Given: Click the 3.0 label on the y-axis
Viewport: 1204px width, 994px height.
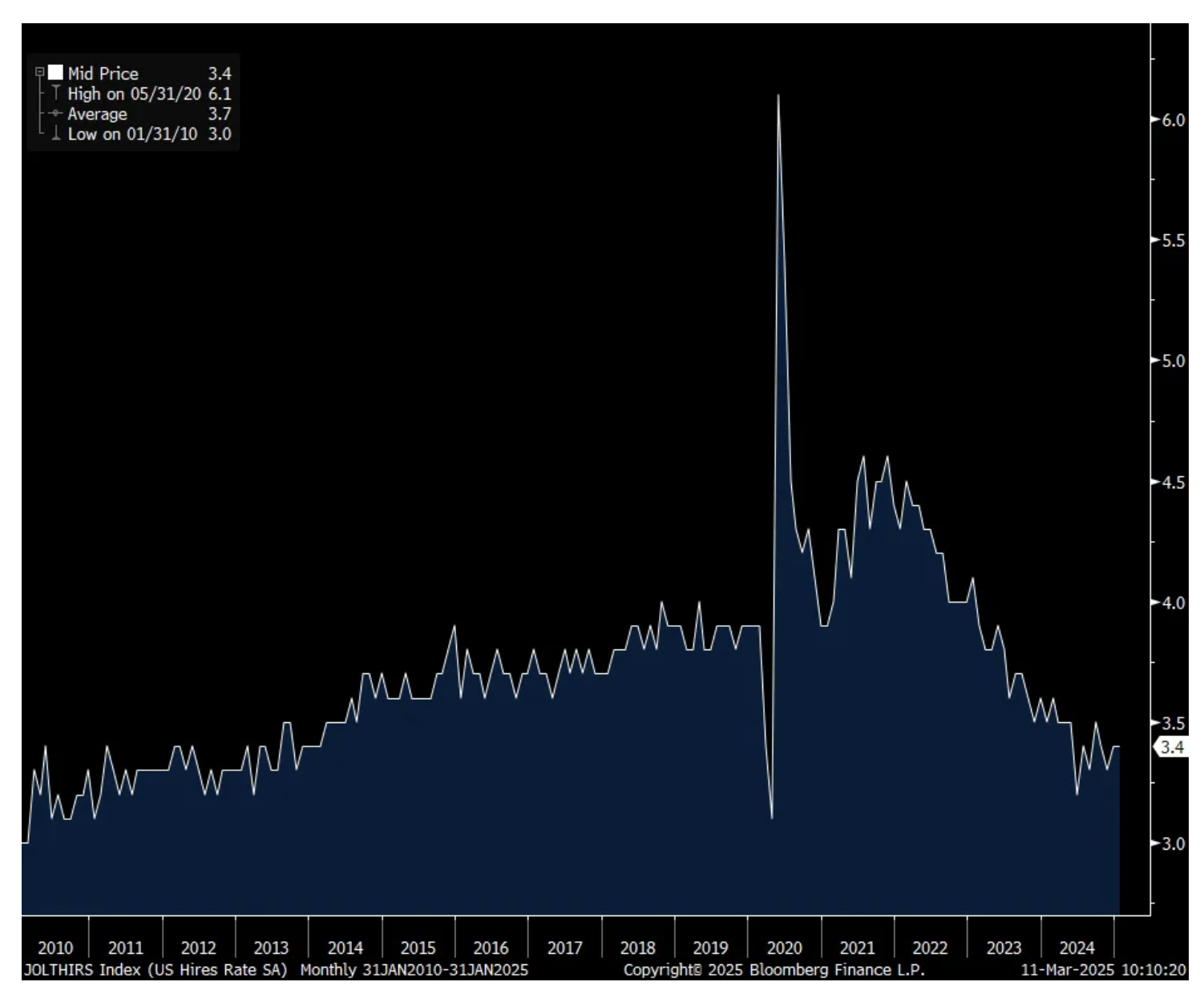Looking at the screenshot, I should point(1173,843).
